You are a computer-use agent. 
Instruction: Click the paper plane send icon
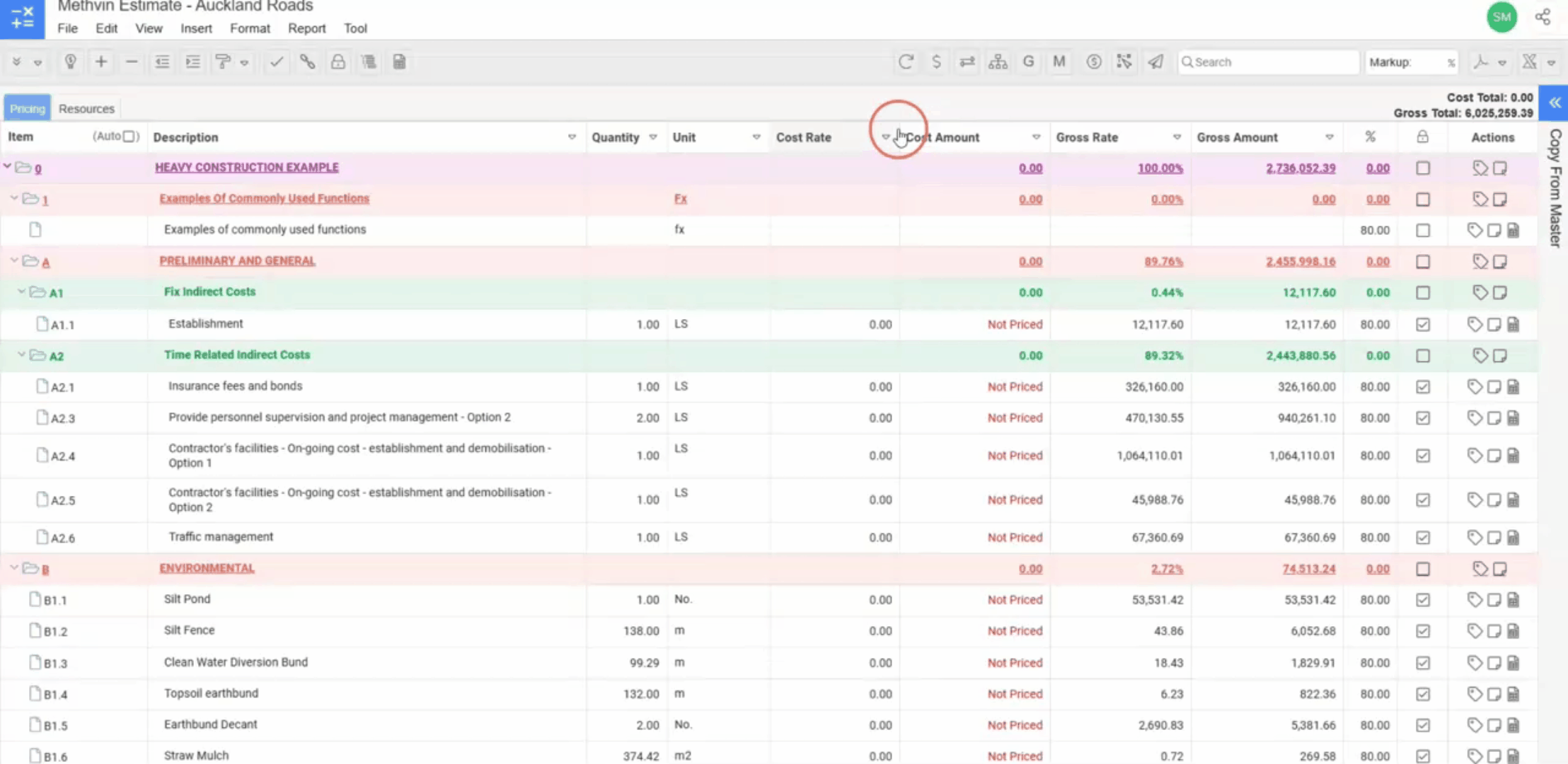1155,62
